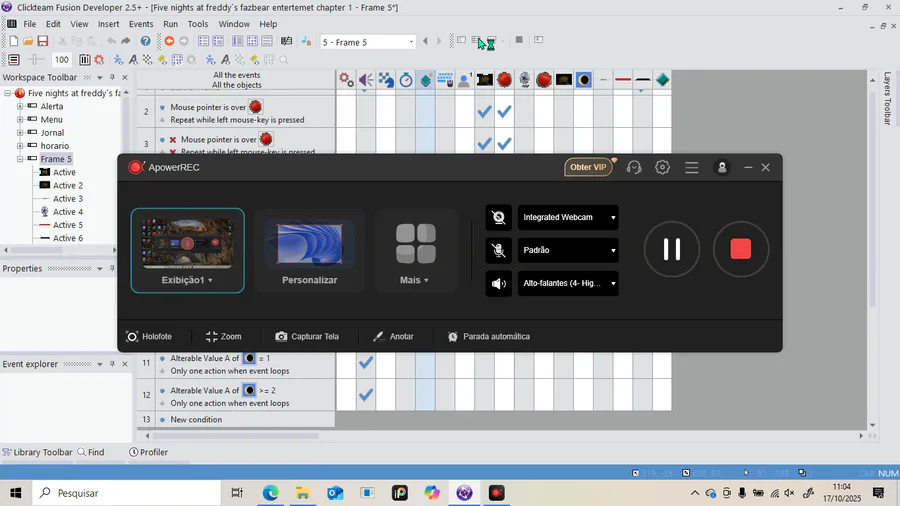Open the Padrão microphone dropdown
900x506 pixels.
[568, 250]
